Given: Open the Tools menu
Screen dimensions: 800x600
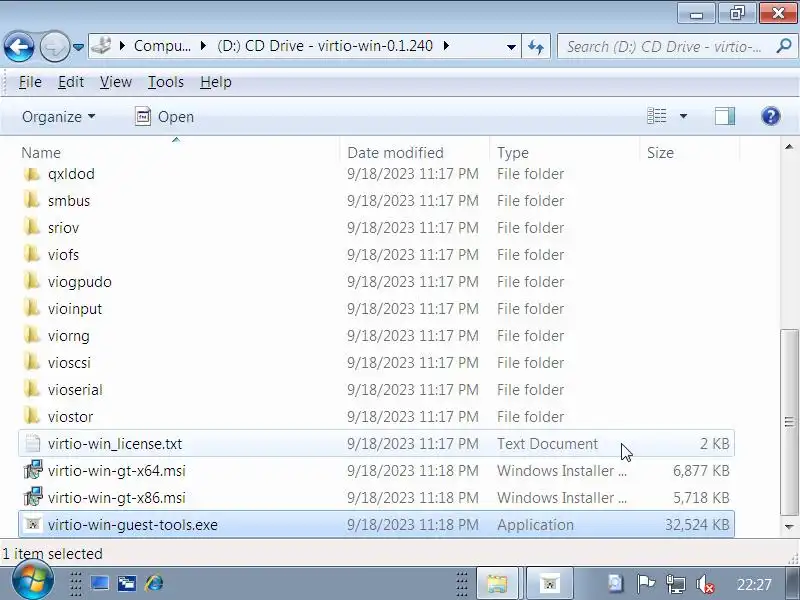Looking at the screenshot, I should [x=165, y=82].
